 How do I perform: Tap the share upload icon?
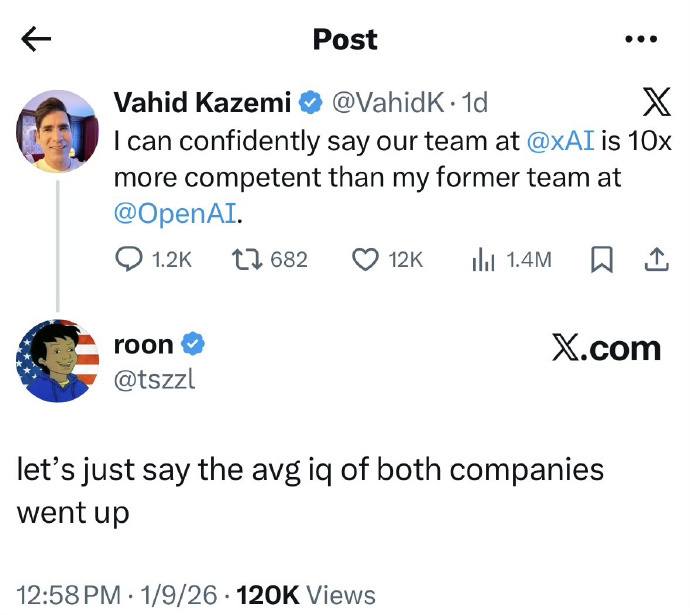click(655, 260)
